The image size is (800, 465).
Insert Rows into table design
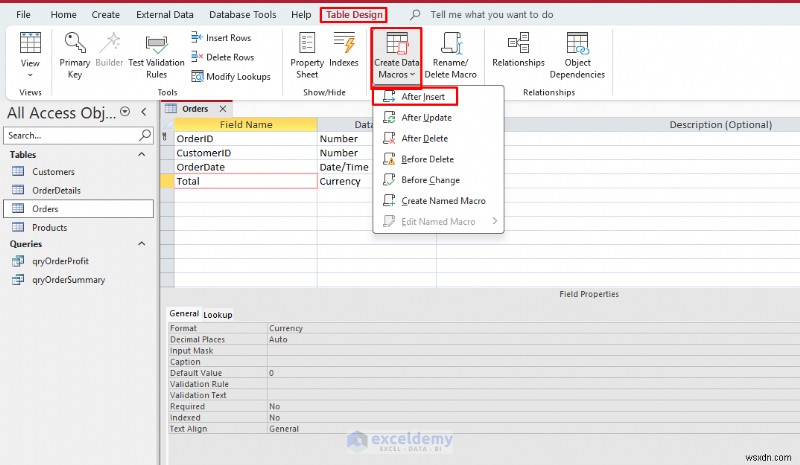click(x=221, y=38)
